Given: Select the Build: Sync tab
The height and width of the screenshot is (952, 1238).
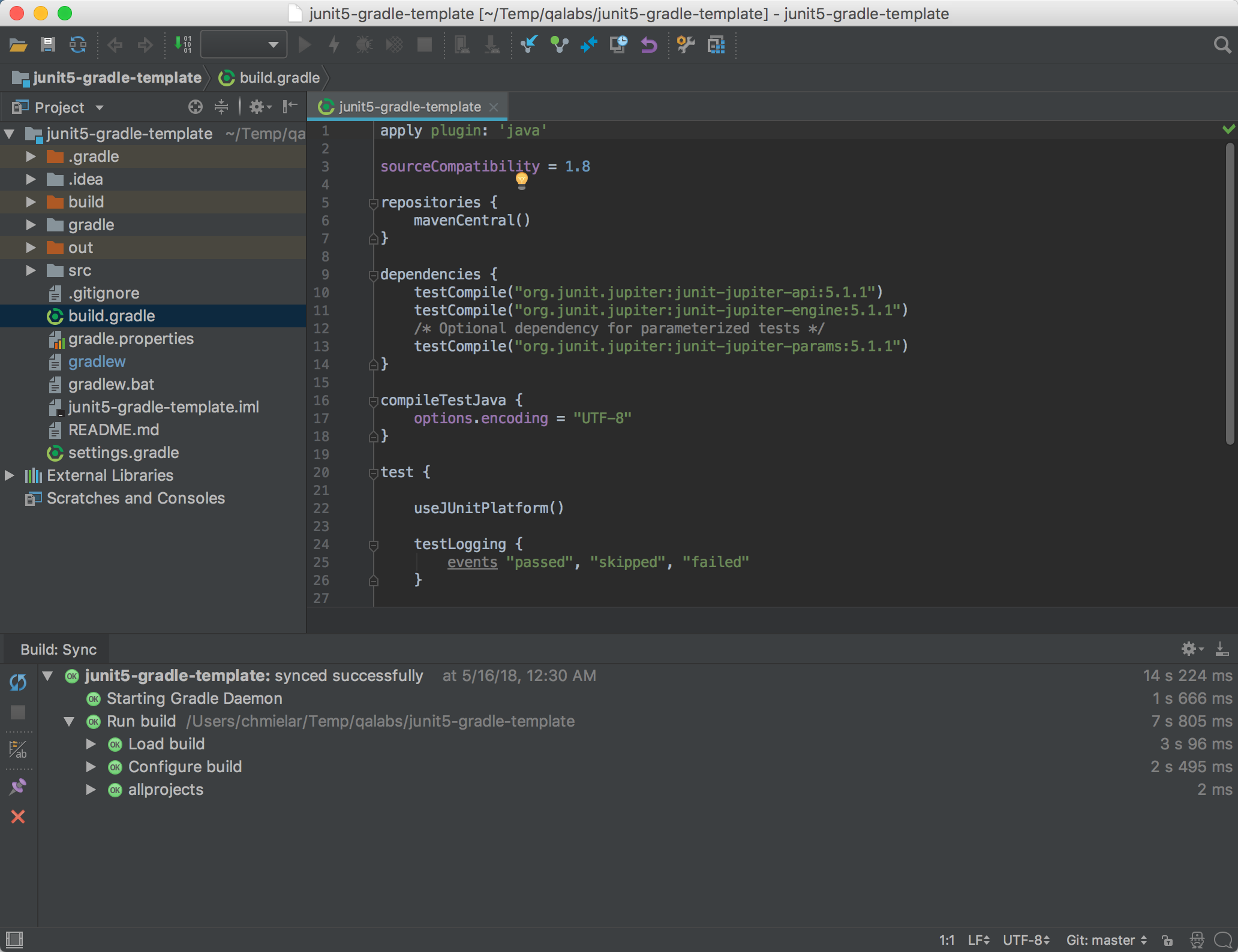Looking at the screenshot, I should 58,649.
